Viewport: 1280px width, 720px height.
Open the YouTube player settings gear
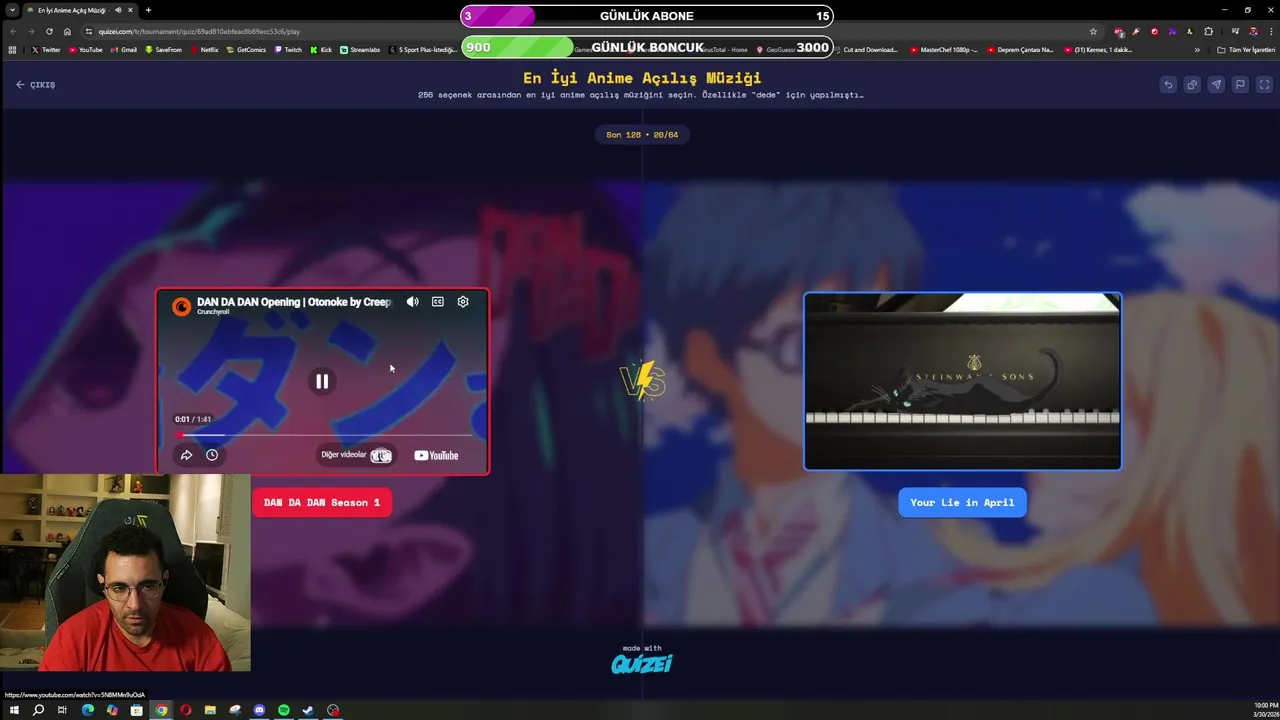(463, 302)
